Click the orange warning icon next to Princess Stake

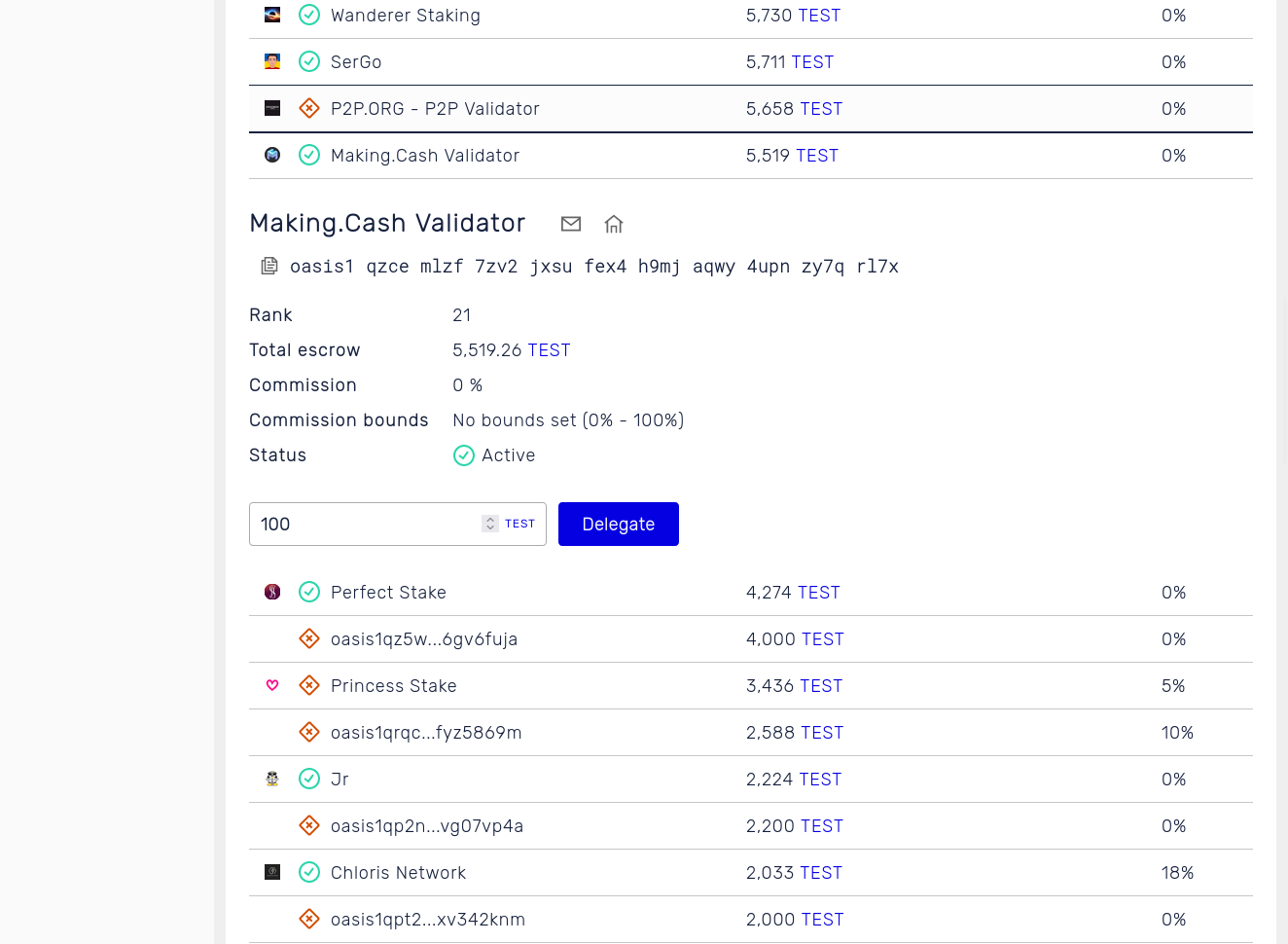pyautogui.click(x=309, y=685)
